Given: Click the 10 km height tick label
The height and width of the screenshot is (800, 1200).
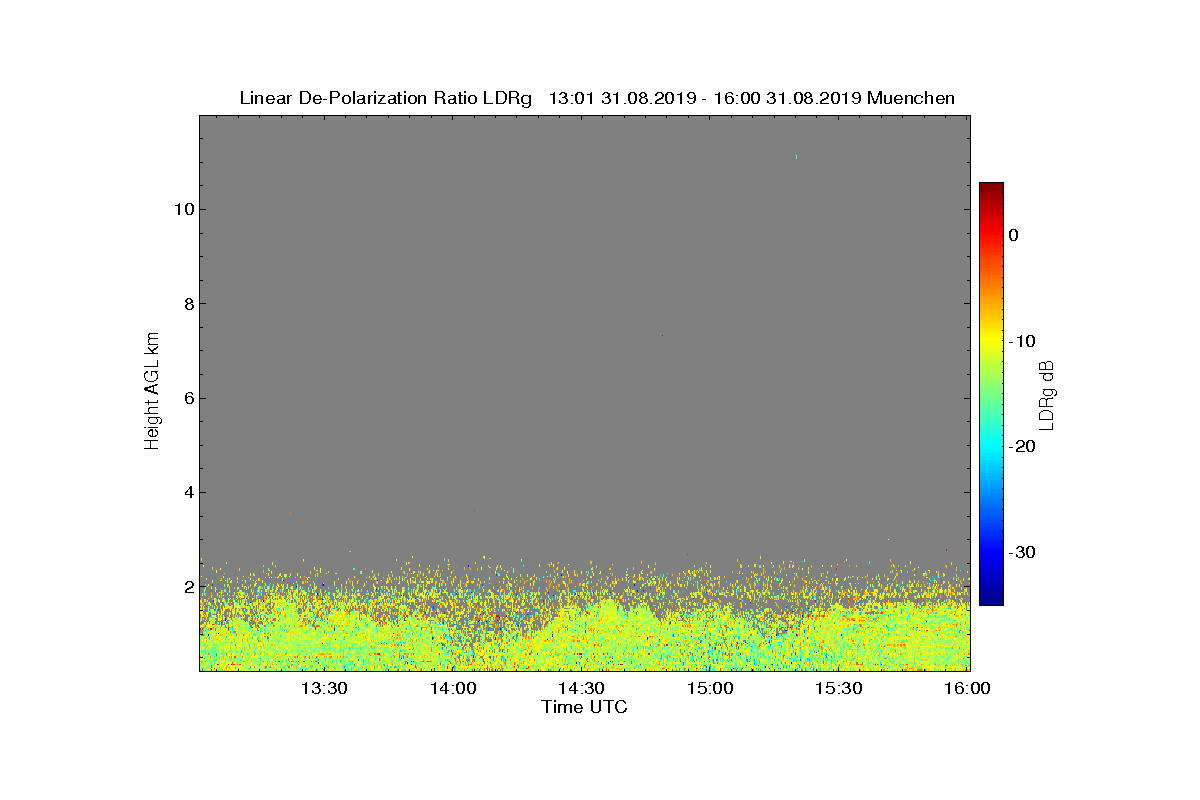Looking at the screenshot, I should (183, 209).
